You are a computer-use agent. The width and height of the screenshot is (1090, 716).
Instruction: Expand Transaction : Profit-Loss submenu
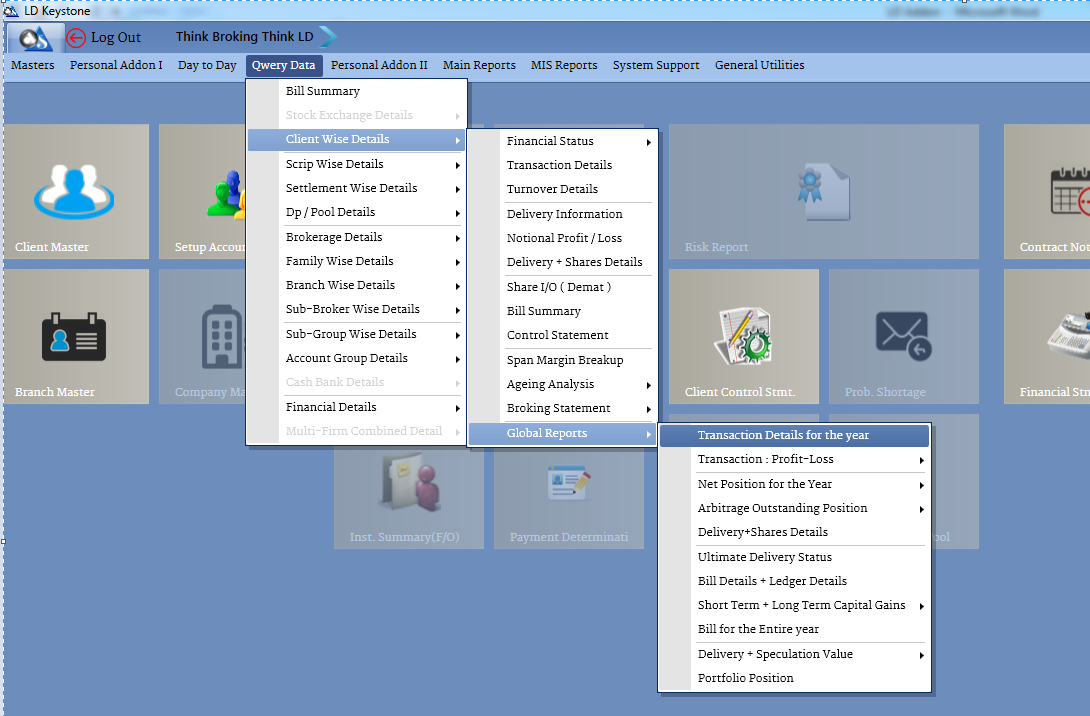[794, 460]
